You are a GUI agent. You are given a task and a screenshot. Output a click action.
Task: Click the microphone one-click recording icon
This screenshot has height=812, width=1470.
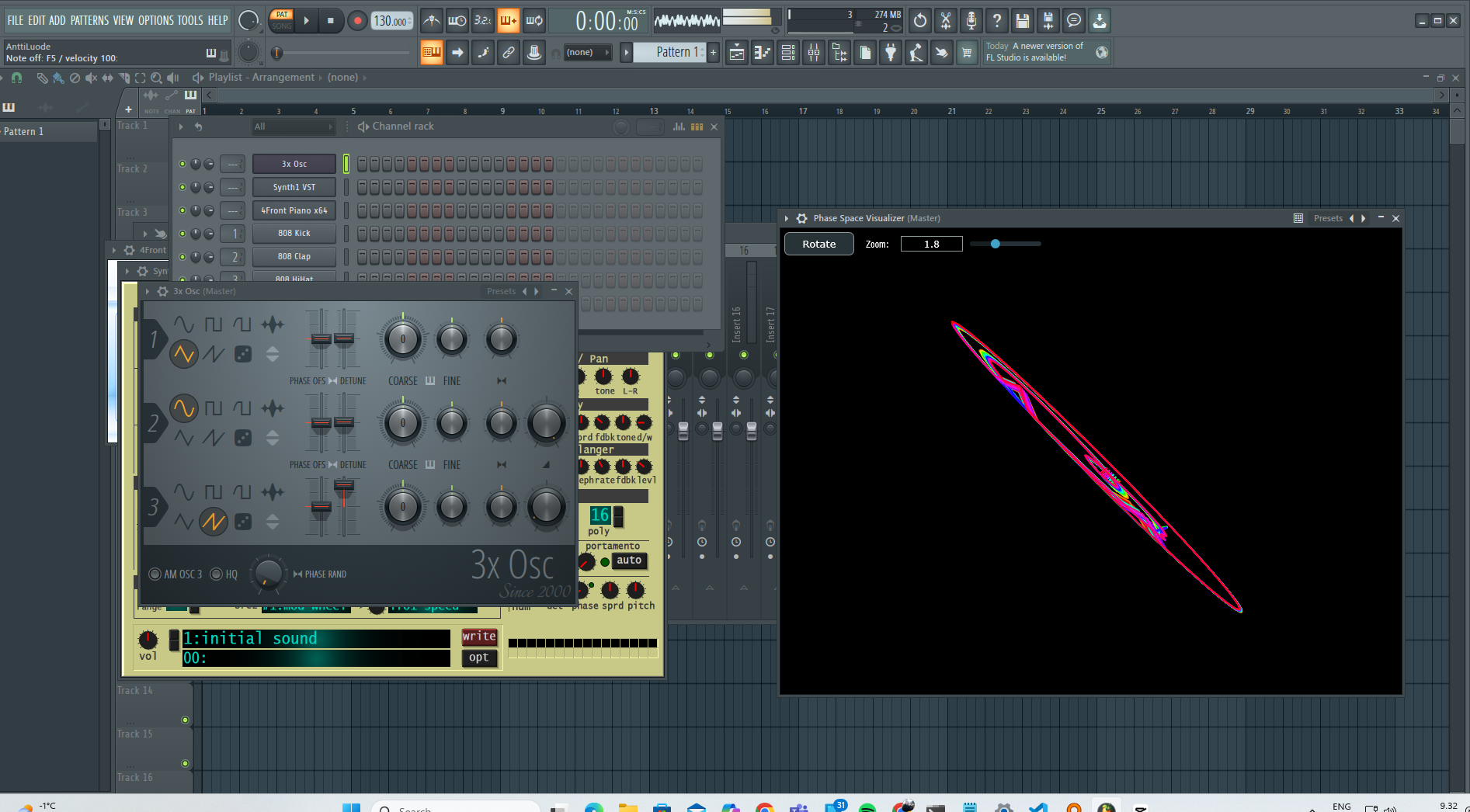[971, 21]
